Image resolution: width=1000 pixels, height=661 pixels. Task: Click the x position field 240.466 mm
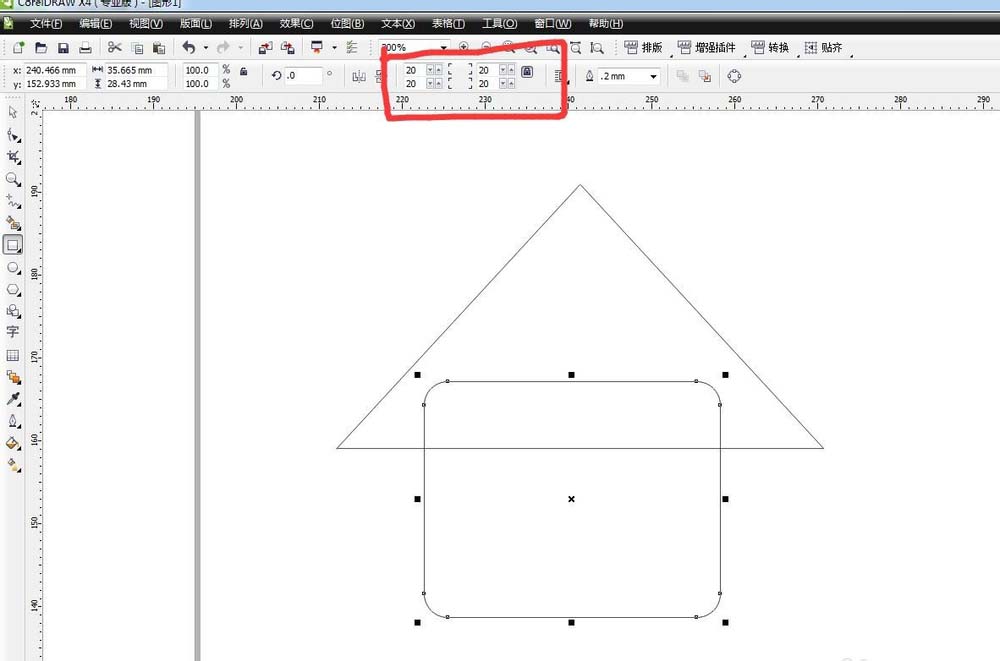coord(54,70)
